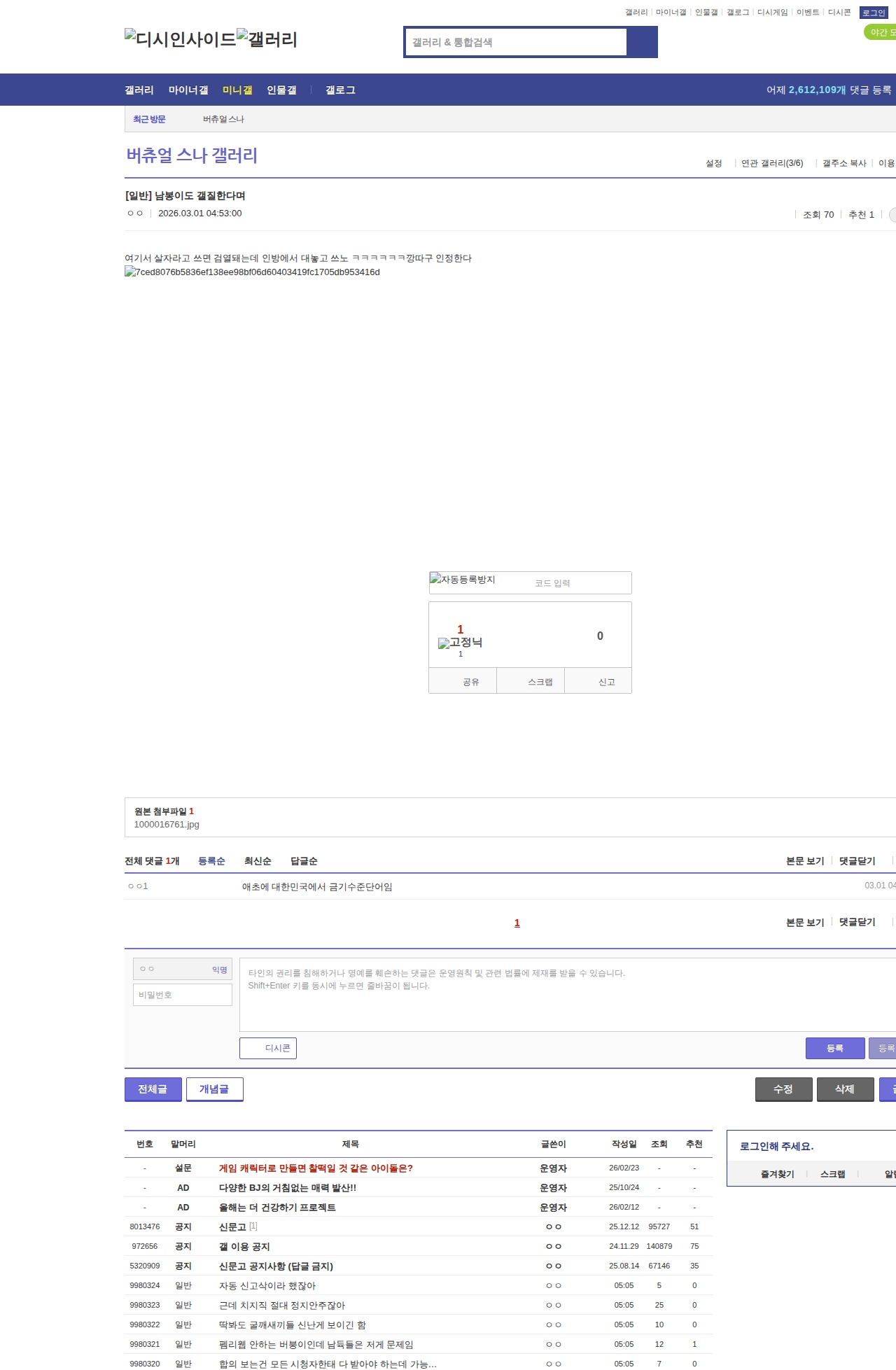Select 미니갤 in the navigation bar
Screen dimensions: 896x1370
pos(237,90)
